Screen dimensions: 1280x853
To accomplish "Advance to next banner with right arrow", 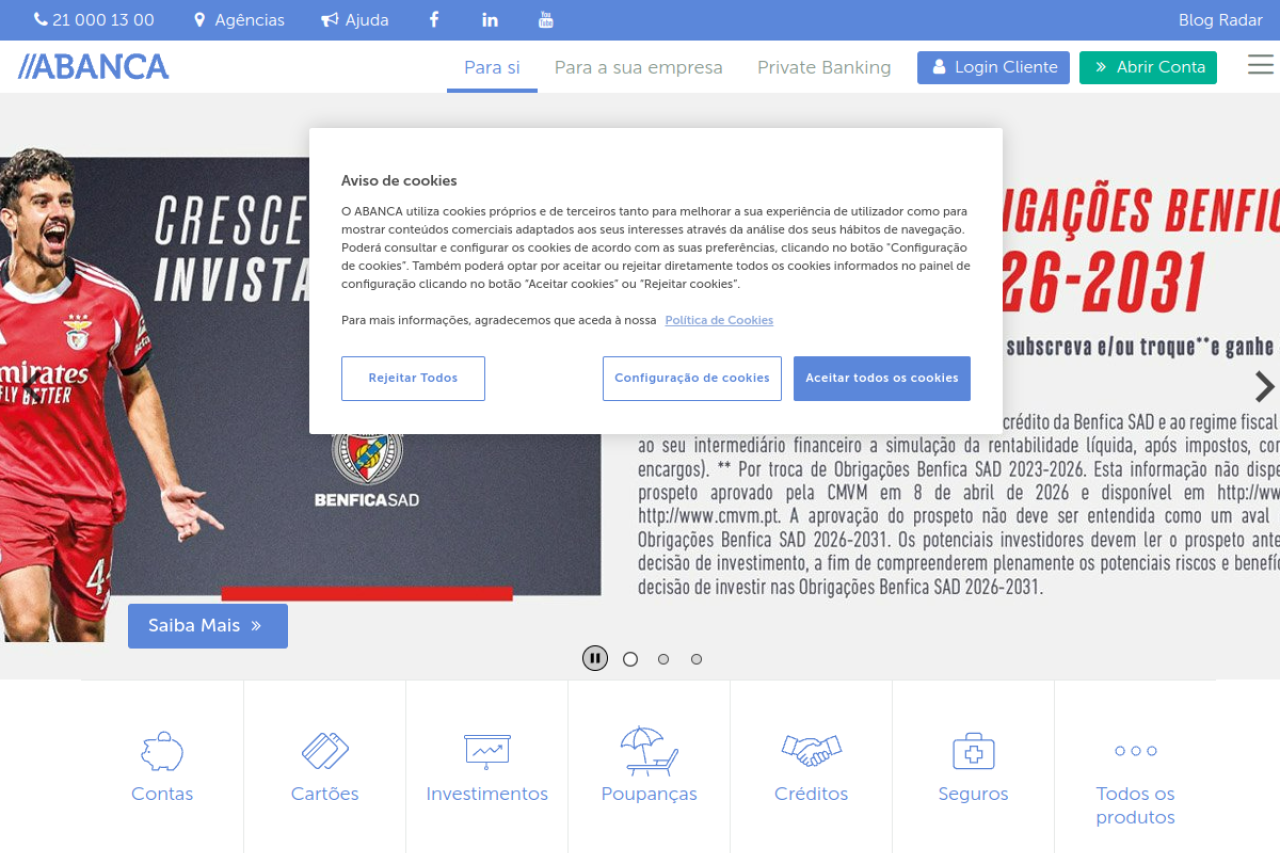I will coord(1264,386).
